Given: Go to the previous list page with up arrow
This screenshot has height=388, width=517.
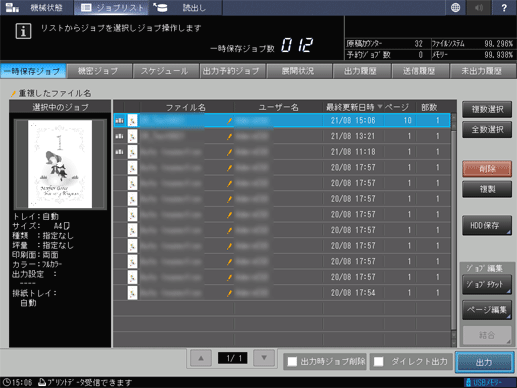Looking at the screenshot, I should pos(201,358).
